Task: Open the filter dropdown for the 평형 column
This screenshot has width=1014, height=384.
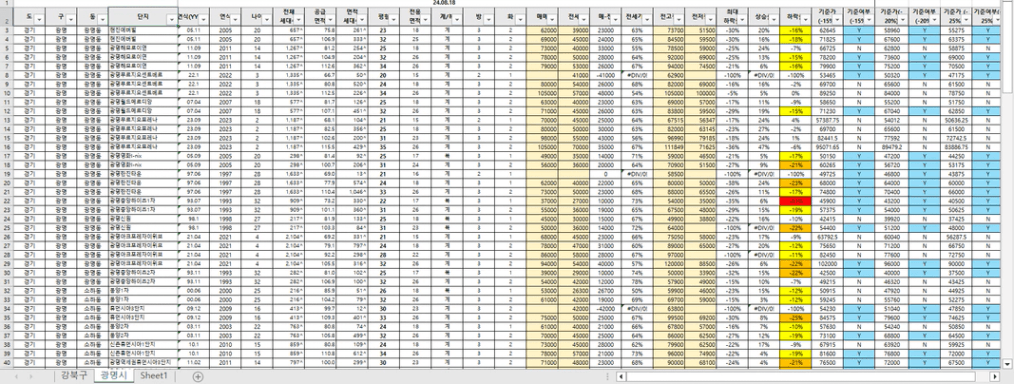Action: tap(394, 19)
